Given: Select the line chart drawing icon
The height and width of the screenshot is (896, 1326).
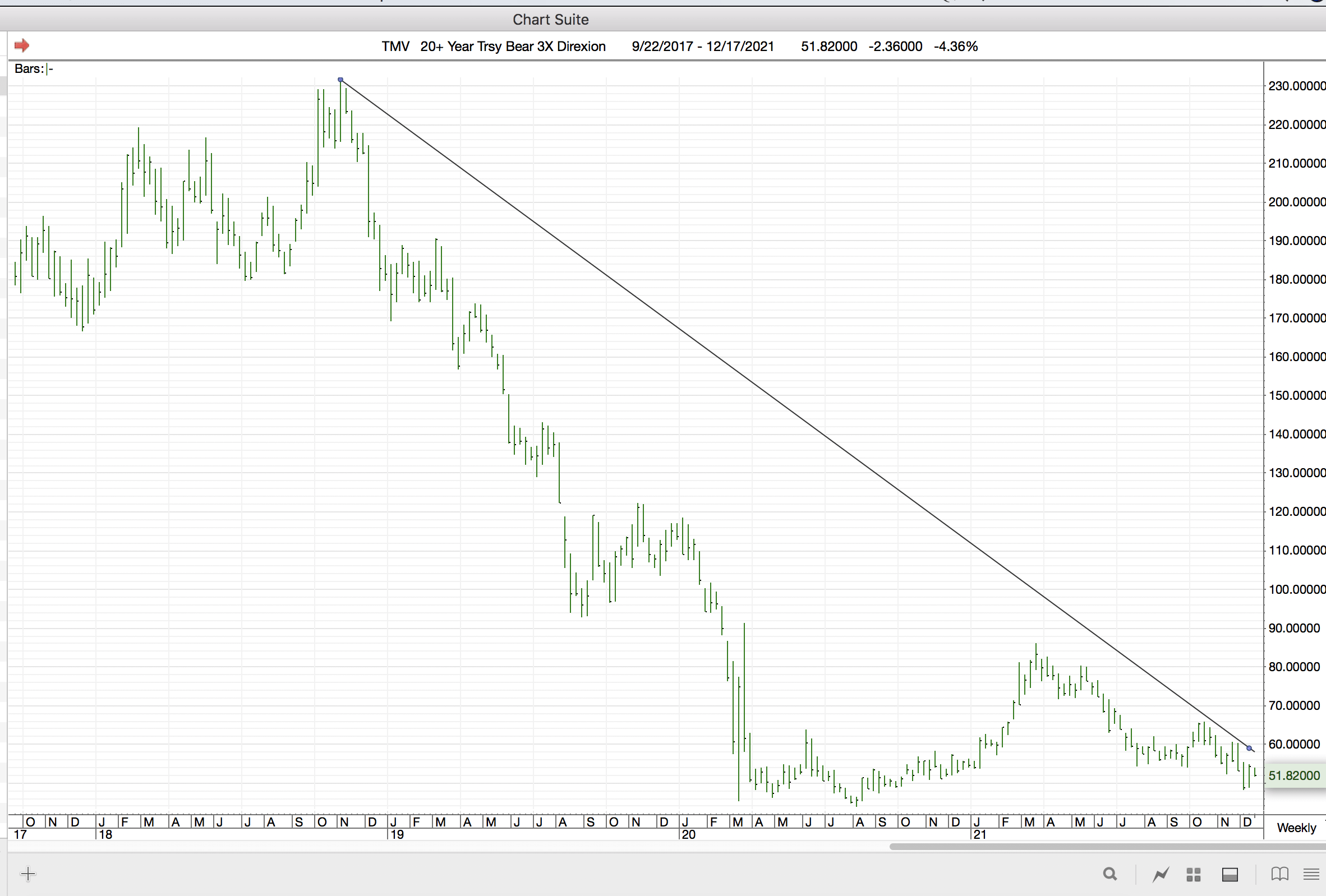Looking at the screenshot, I should coord(1161,874).
